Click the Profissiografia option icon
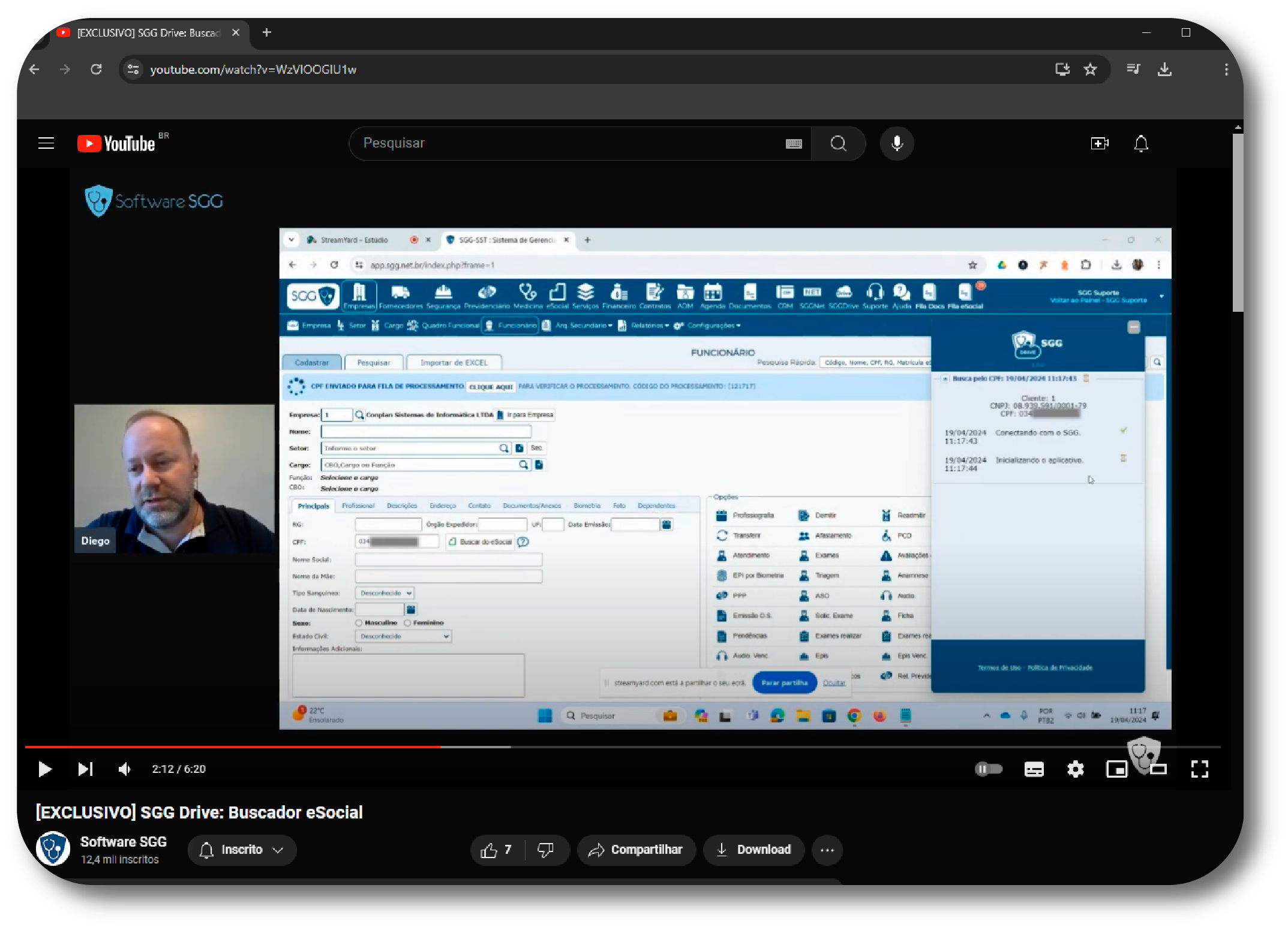1288x930 pixels. (722, 515)
